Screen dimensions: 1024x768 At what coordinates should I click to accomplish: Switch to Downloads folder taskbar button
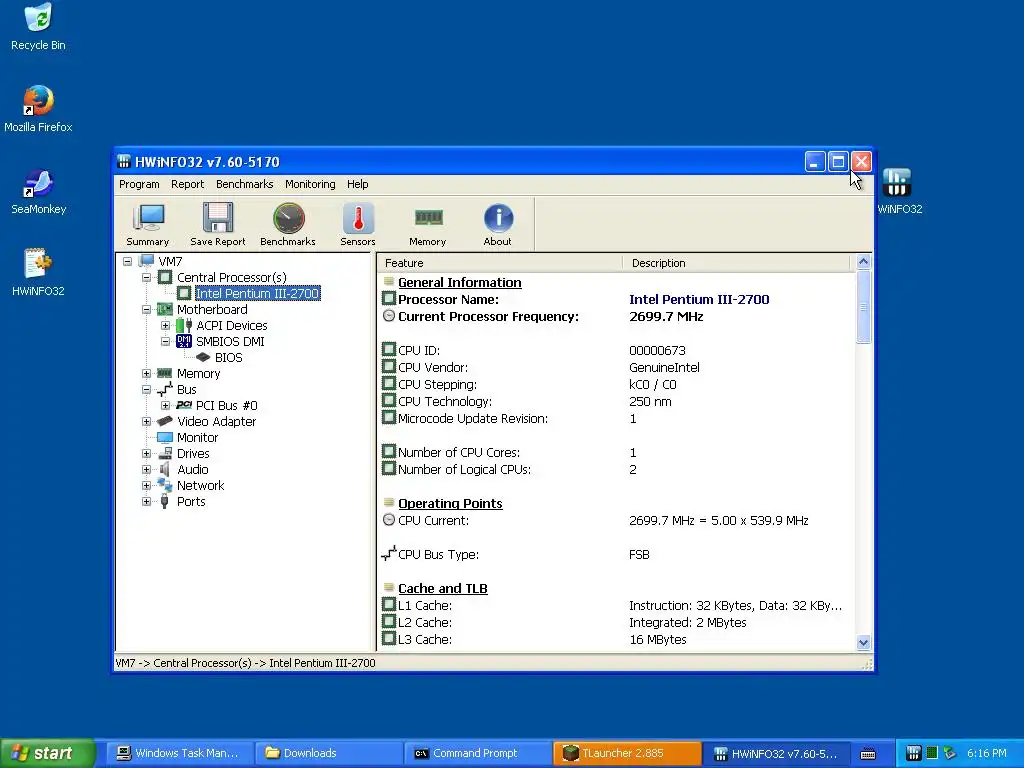pyautogui.click(x=328, y=753)
